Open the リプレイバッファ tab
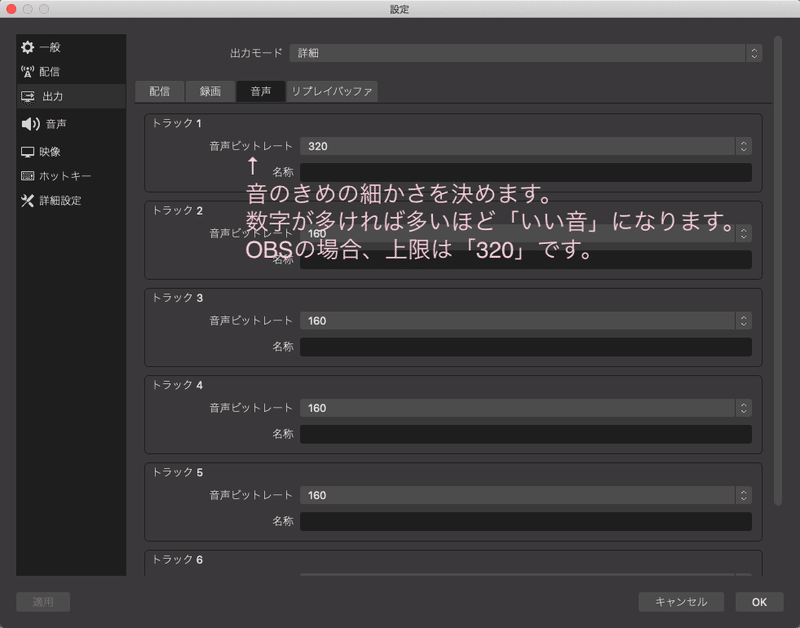The width and height of the screenshot is (800, 628). (332, 91)
